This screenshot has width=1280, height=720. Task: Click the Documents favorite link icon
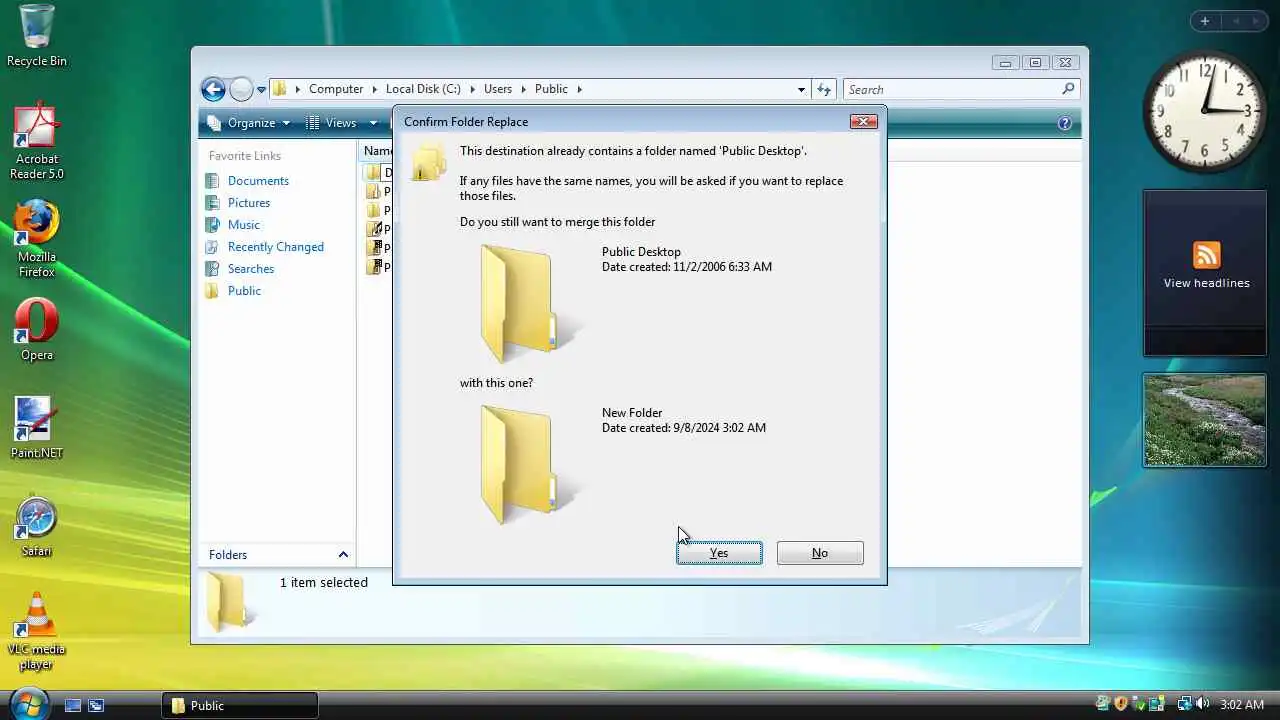pyautogui.click(x=212, y=181)
